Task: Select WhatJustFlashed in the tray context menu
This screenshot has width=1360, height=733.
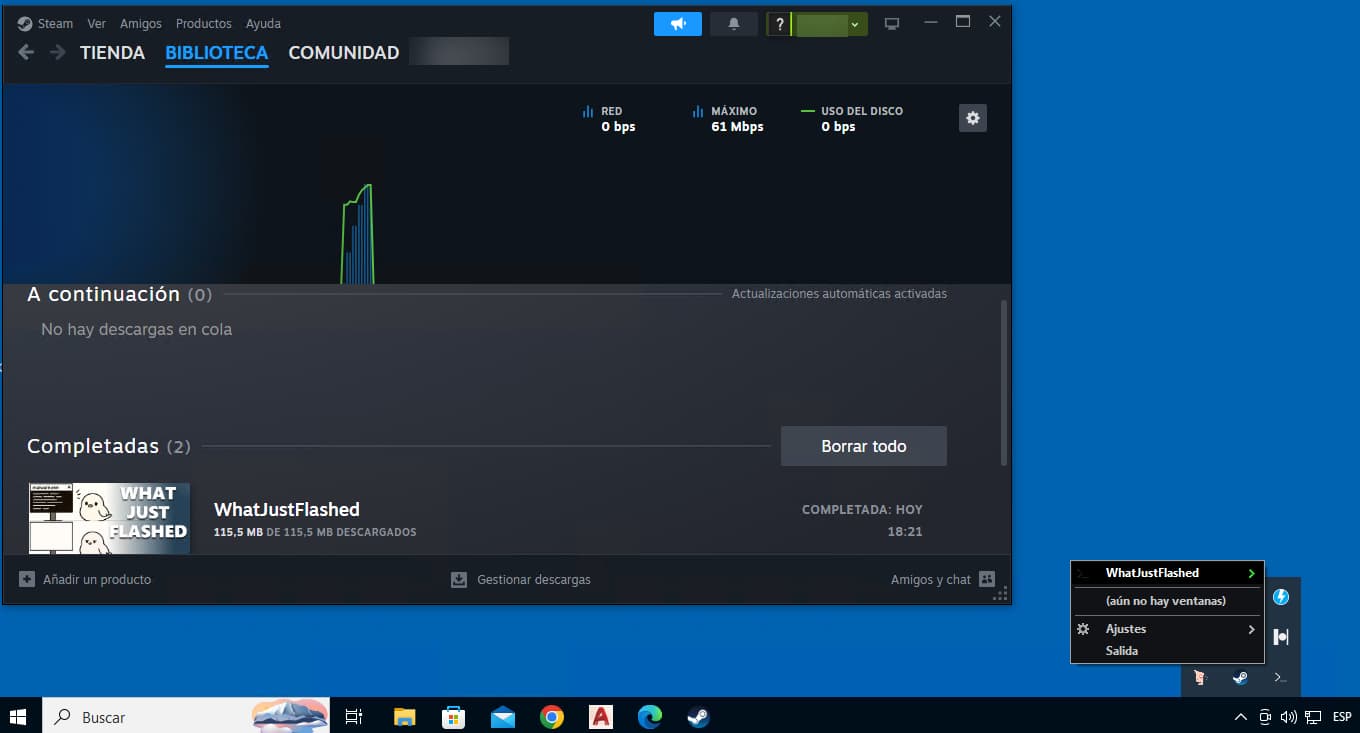Action: click(x=1167, y=573)
